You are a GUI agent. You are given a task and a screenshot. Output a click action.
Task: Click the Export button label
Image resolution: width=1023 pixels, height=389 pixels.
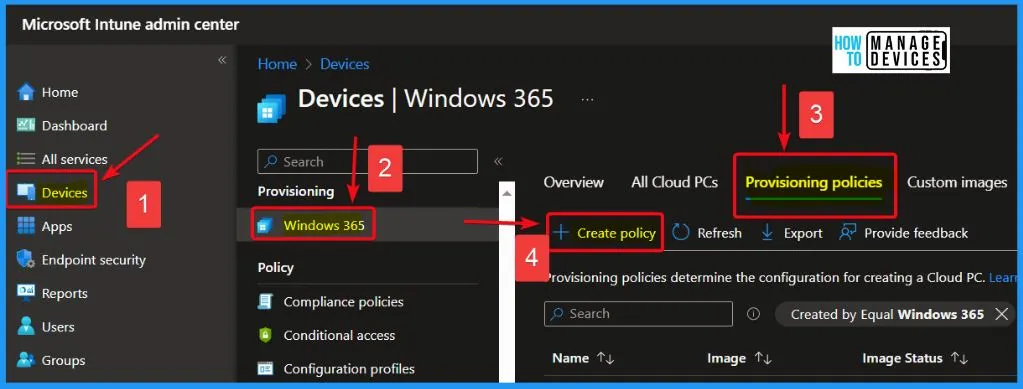click(803, 233)
